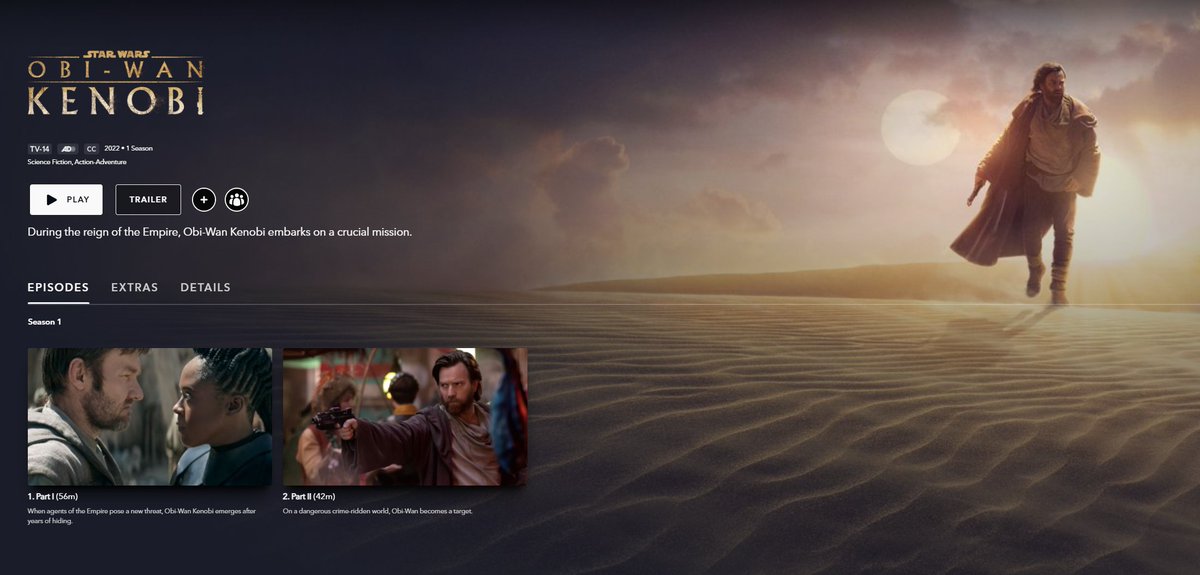This screenshot has width=1200, height=575.
Task: Open the Details tab
Action: pyautogui.click(x=205, y=287)
